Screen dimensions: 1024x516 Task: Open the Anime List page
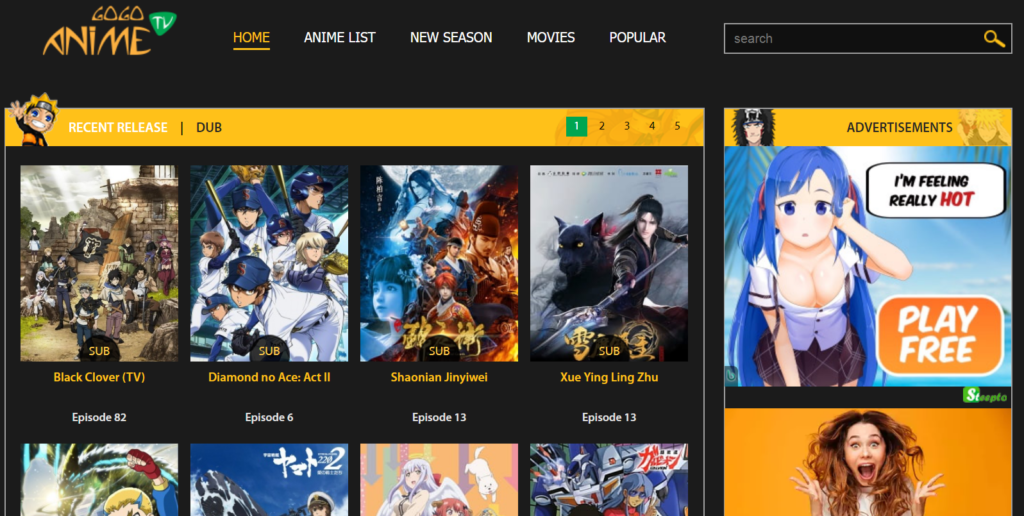coord(340,38)
